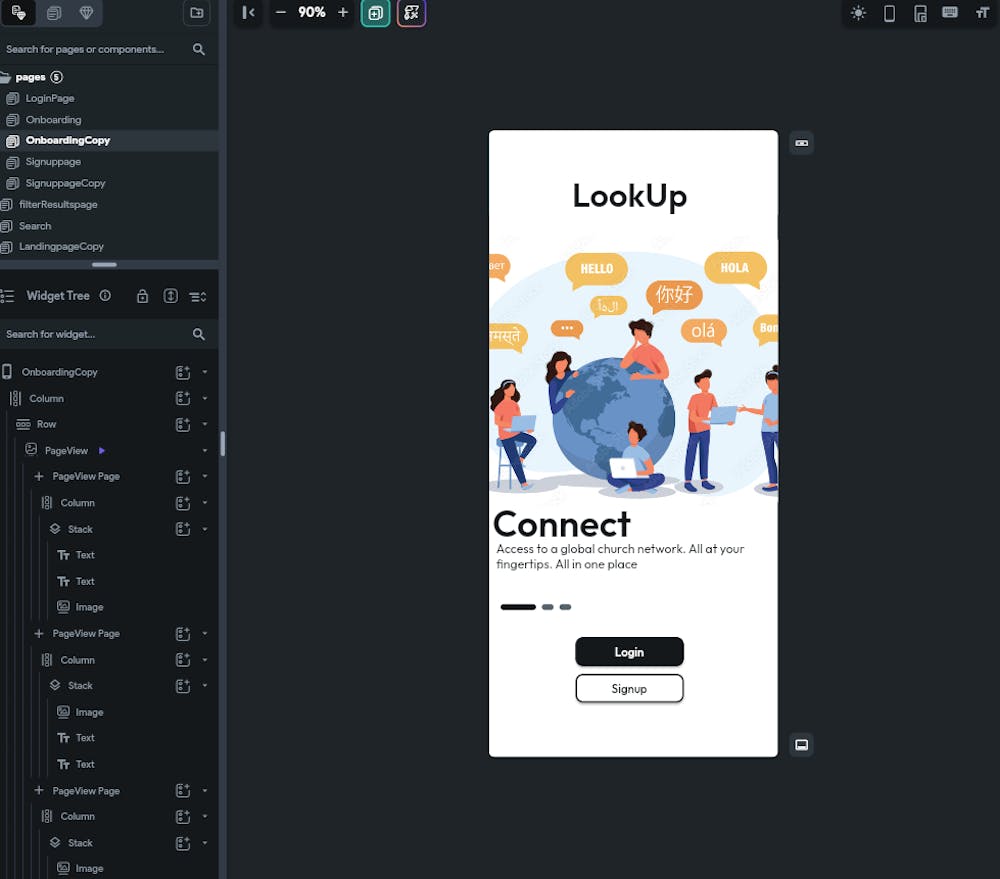
Task: Click the Widget Tree info icon
Action: pos(105,296)
